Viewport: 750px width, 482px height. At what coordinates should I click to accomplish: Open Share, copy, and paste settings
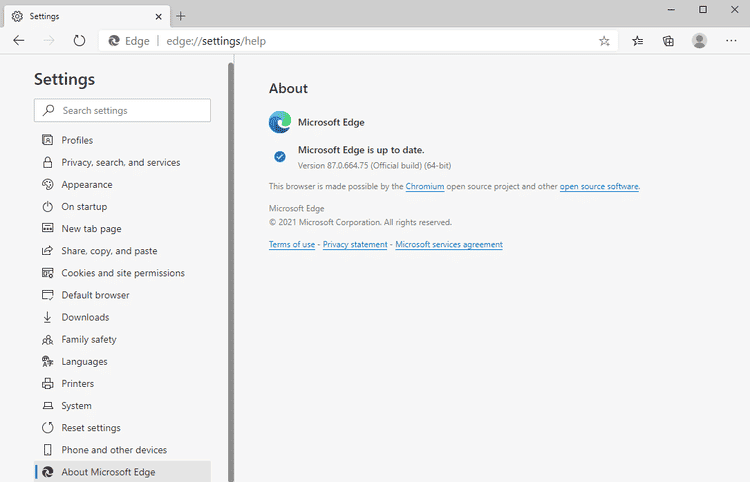[122, 251]
